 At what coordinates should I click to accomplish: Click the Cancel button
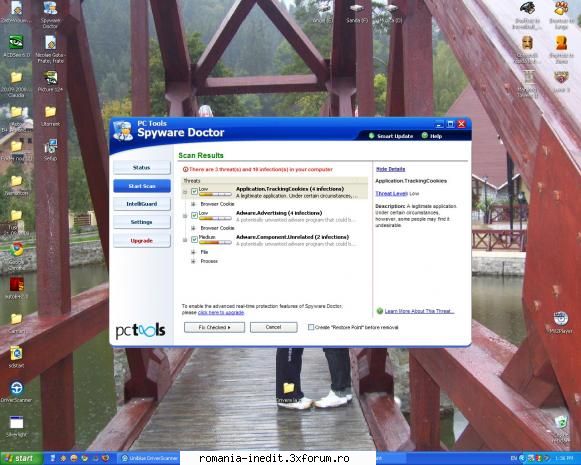tap(273, 327)
